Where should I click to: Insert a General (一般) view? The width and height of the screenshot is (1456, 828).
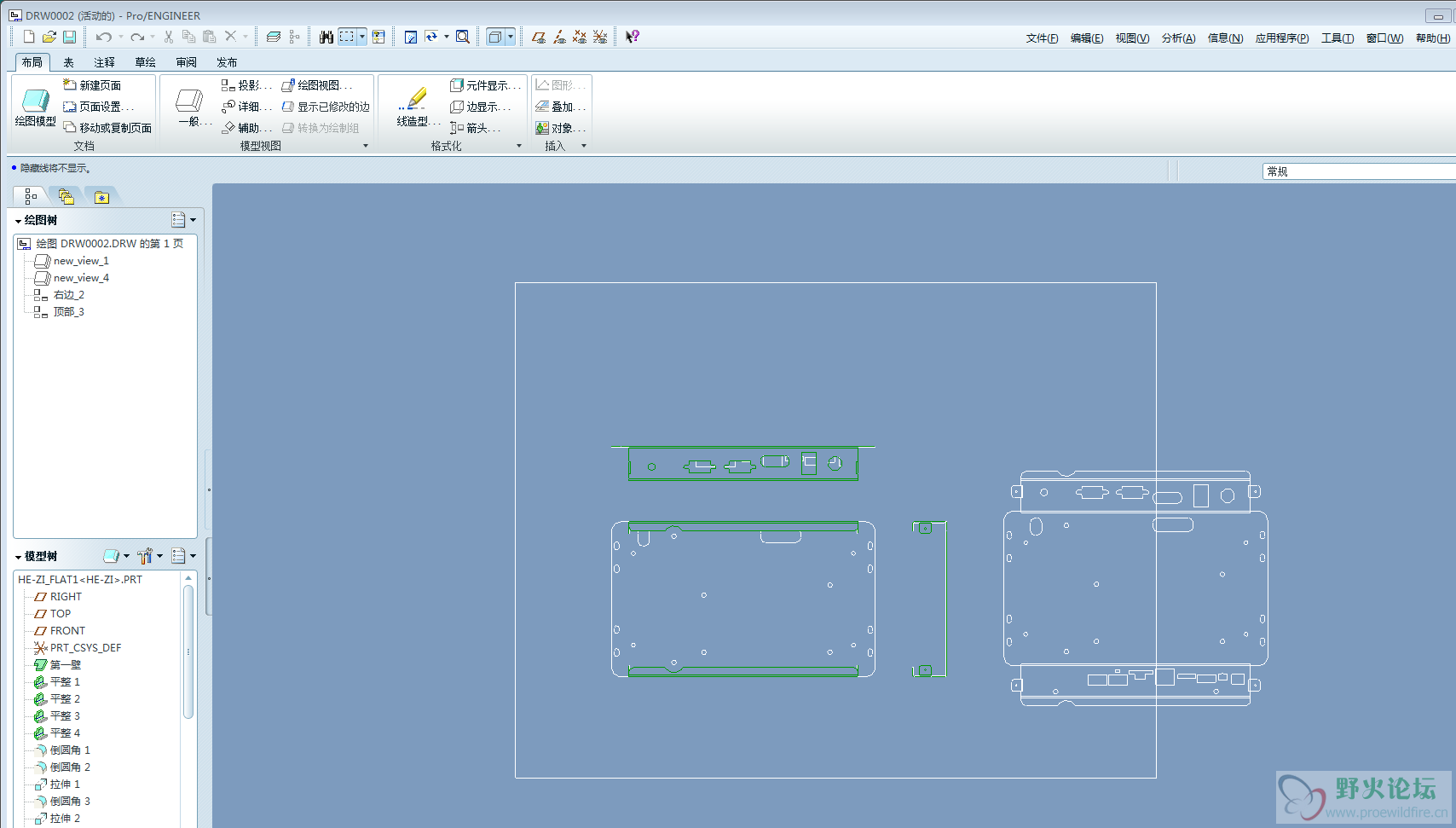[194, 107]
